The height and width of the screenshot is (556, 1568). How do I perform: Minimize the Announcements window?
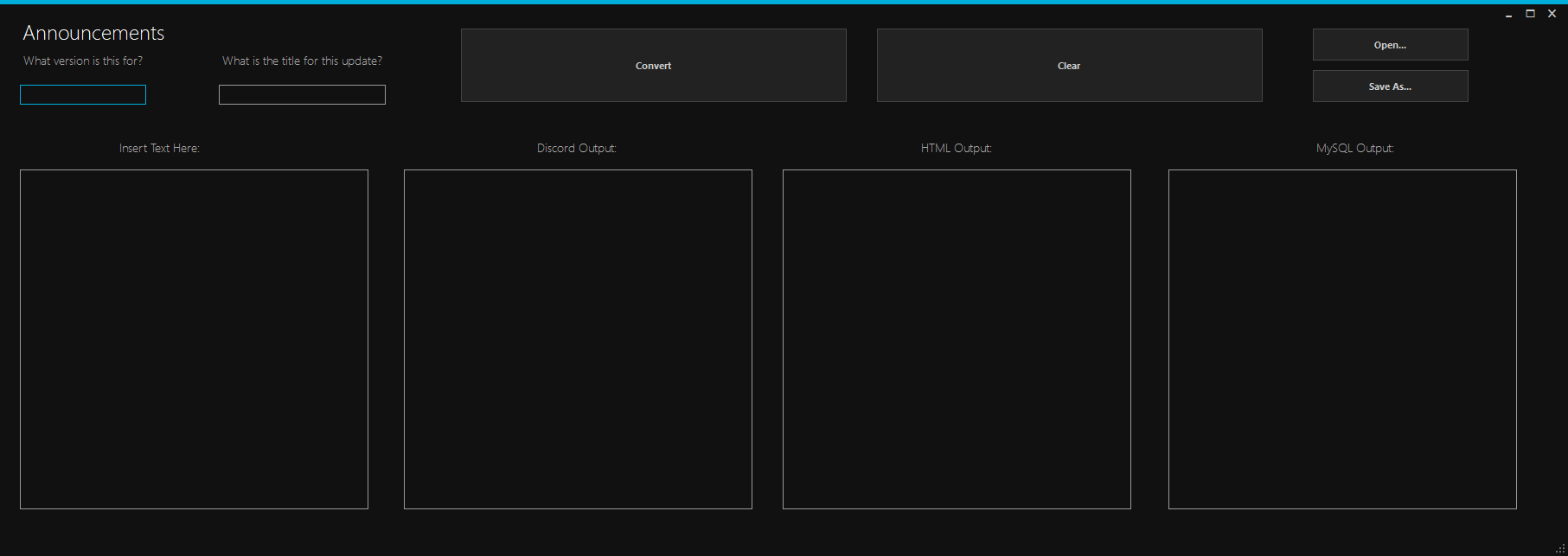(1508, 14)
